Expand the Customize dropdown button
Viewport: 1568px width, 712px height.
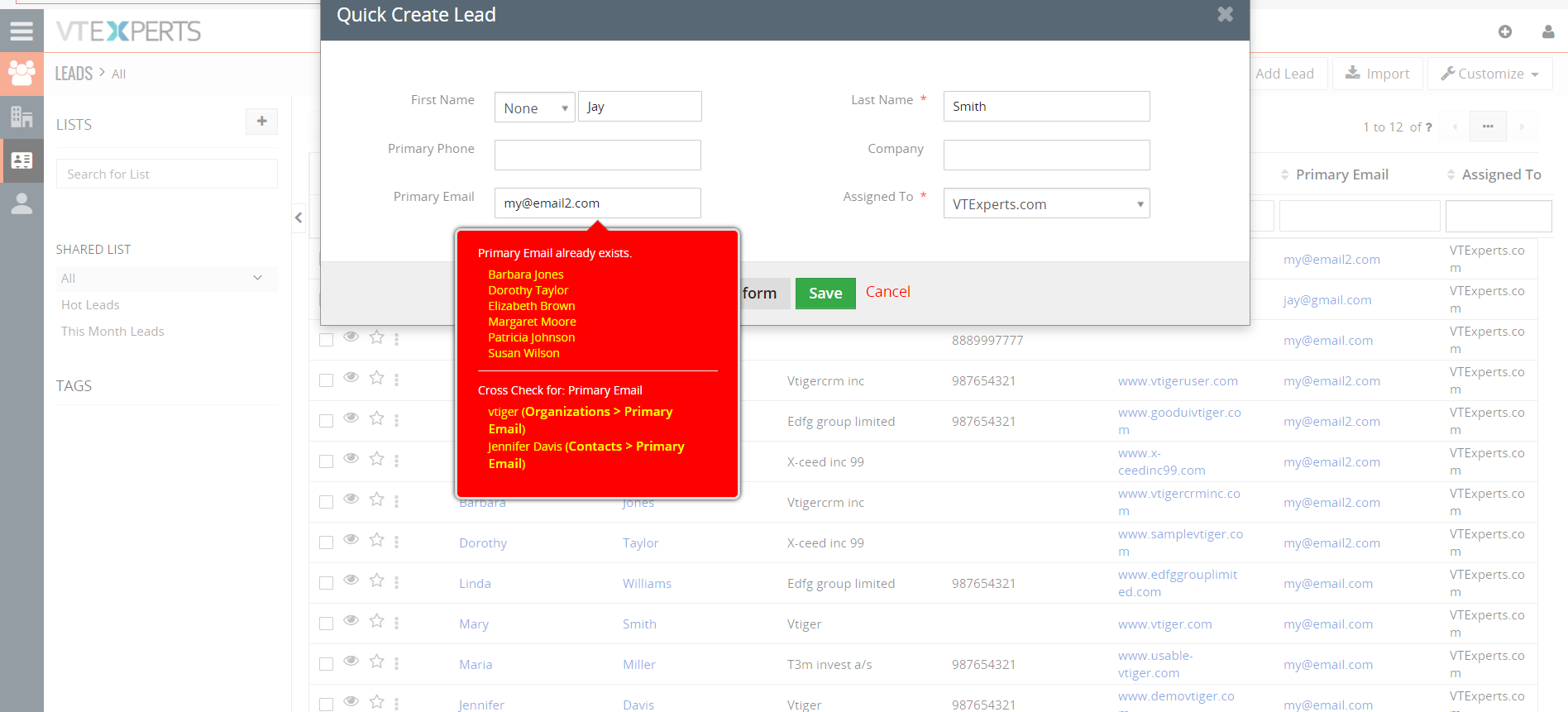(x=1489, y=74)
